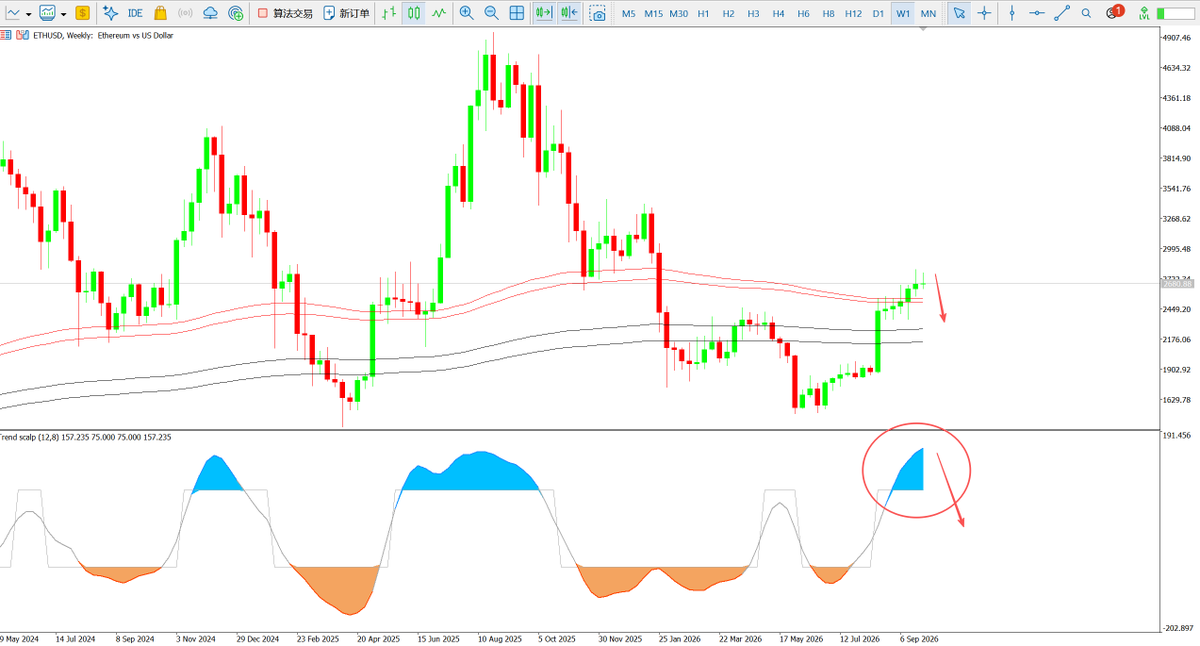Choose the D1 daily timeframe

(877, 13)
